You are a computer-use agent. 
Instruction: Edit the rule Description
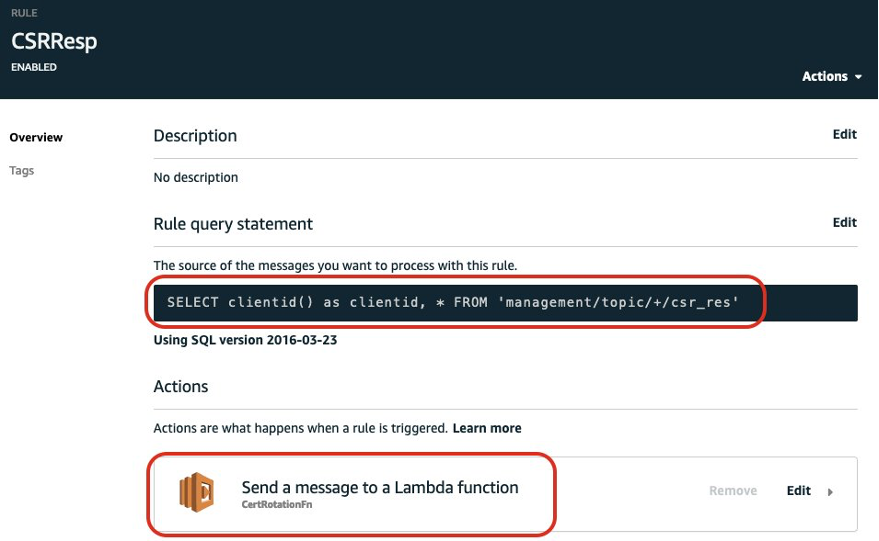click(x=844, y=134)
